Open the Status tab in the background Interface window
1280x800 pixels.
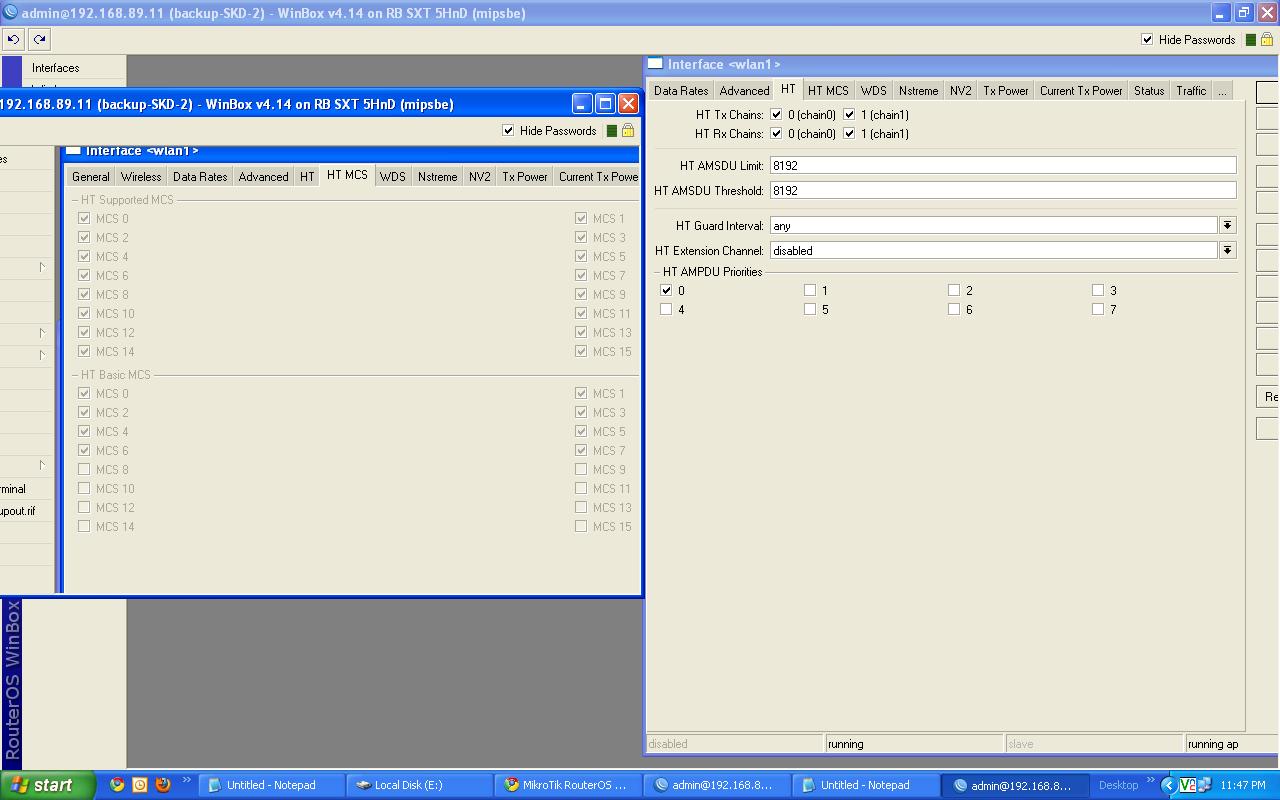tap(1149, 91)
